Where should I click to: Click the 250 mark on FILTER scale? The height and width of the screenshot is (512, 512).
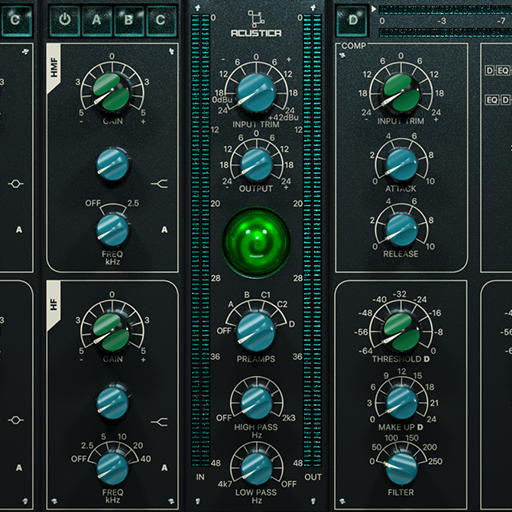[435, 461]
